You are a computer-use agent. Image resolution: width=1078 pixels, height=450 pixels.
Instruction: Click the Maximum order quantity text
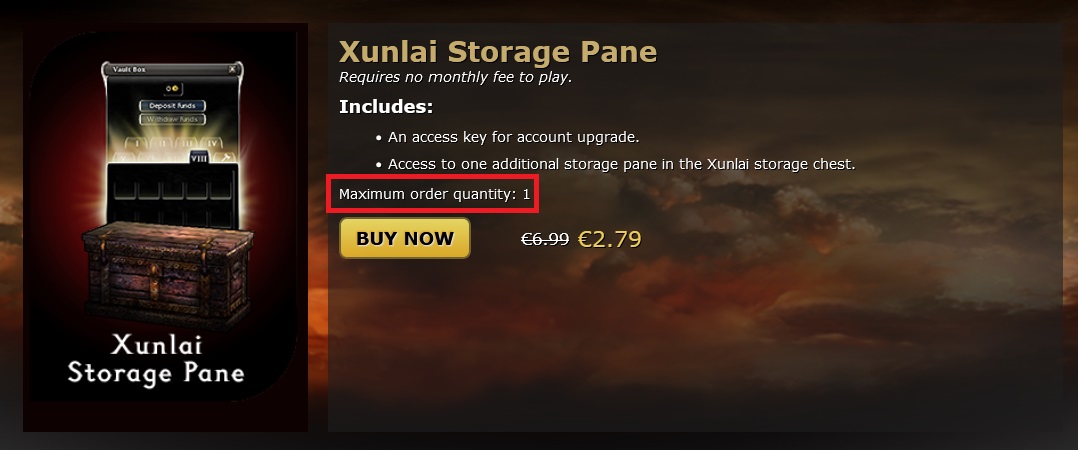click(434, 193)
